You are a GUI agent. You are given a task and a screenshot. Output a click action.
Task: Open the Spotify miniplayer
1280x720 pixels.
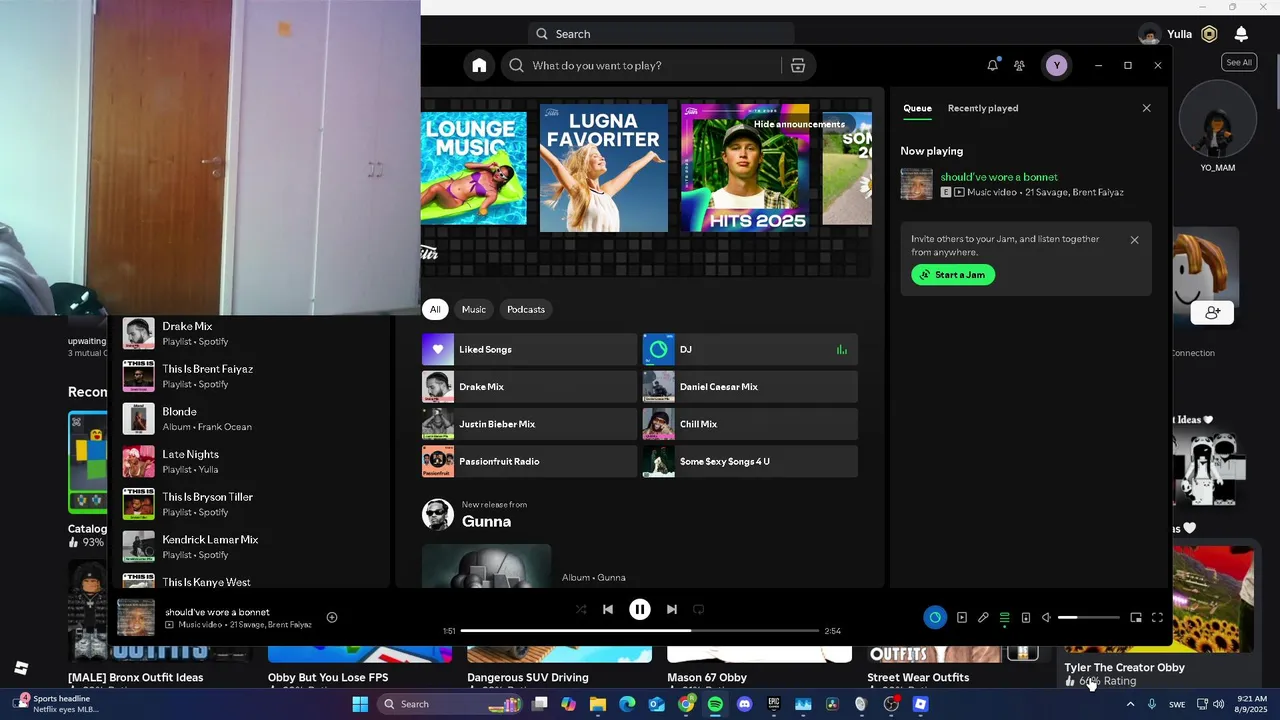[x=1136, y=617]
